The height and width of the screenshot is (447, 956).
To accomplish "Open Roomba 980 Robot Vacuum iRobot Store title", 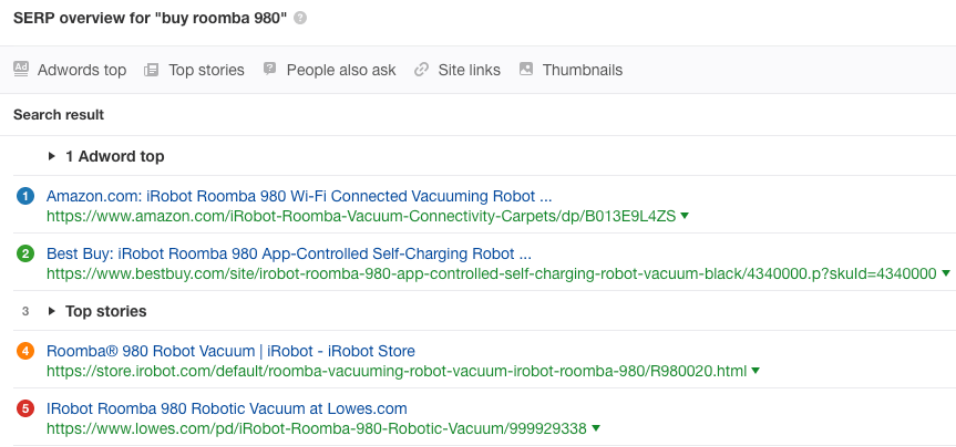I will click(231, 351).
